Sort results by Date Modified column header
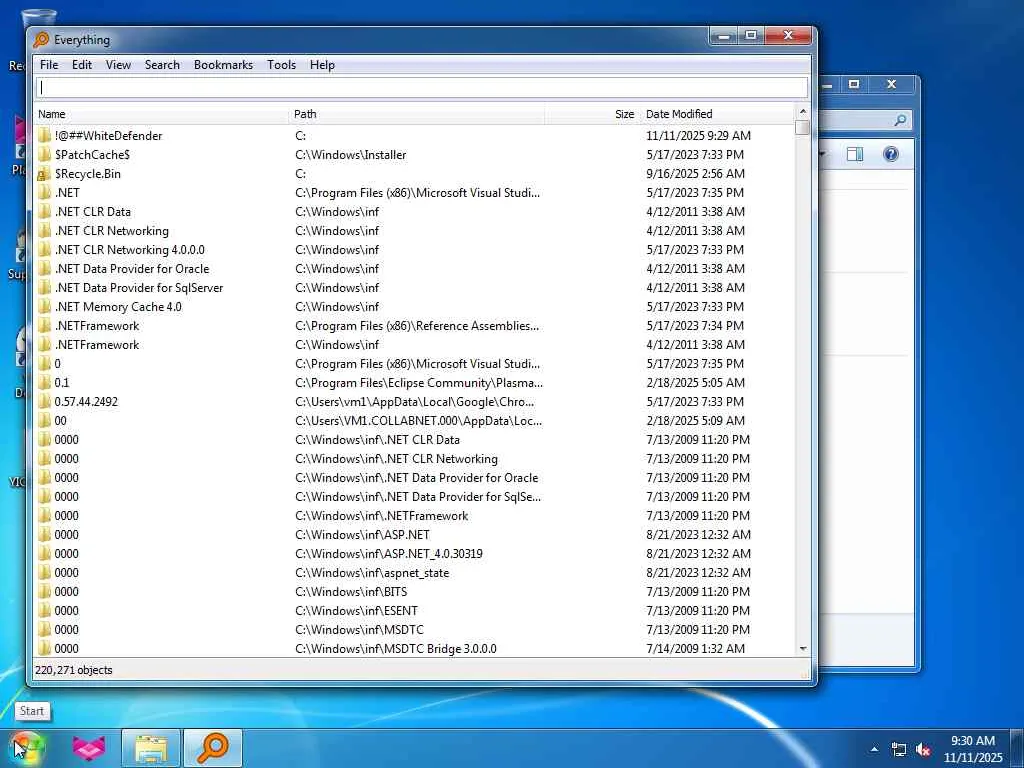 pos(717,114)
